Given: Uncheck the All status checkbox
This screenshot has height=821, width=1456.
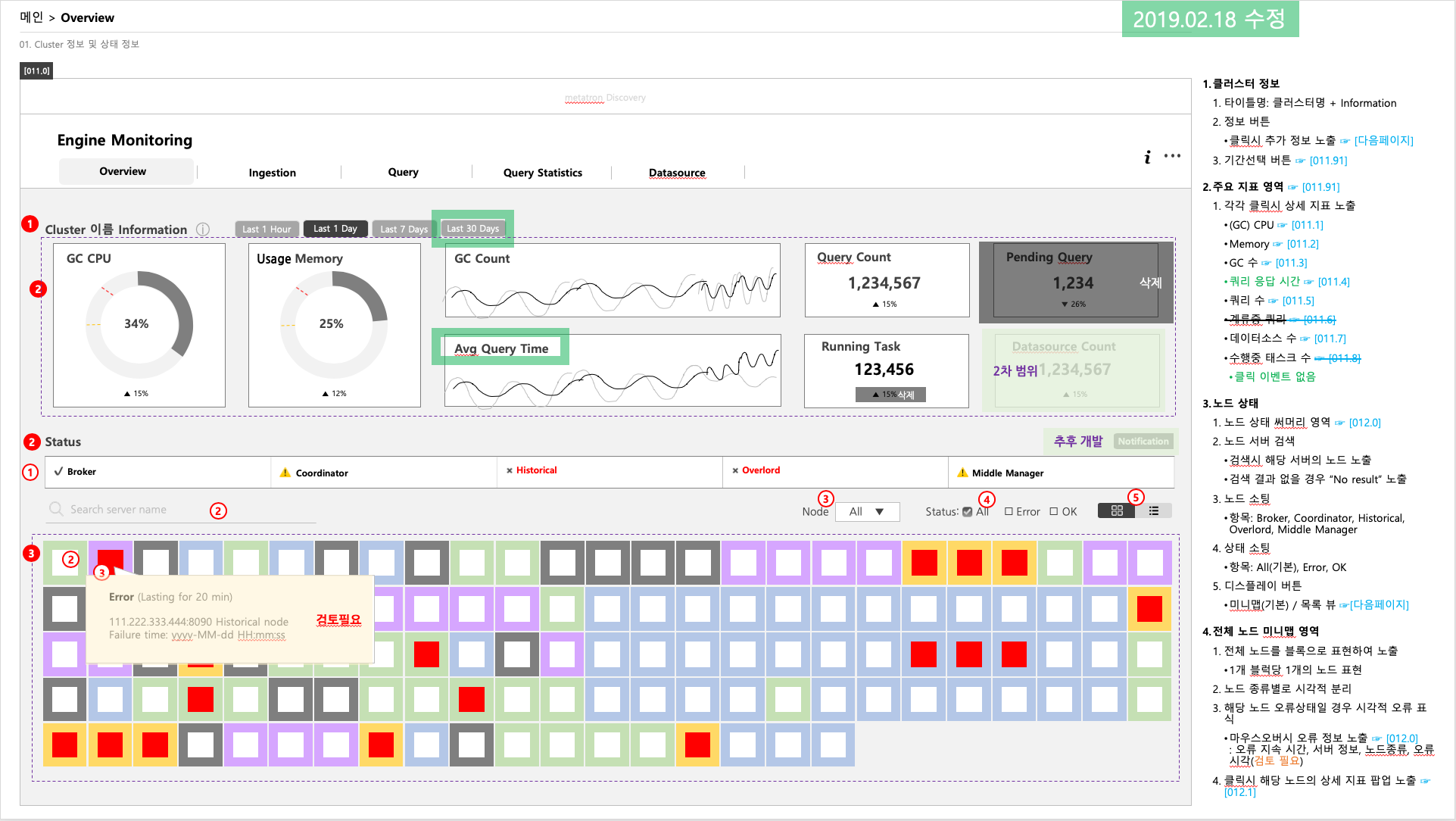Looking at the screenshot, I should click(967, 511).
